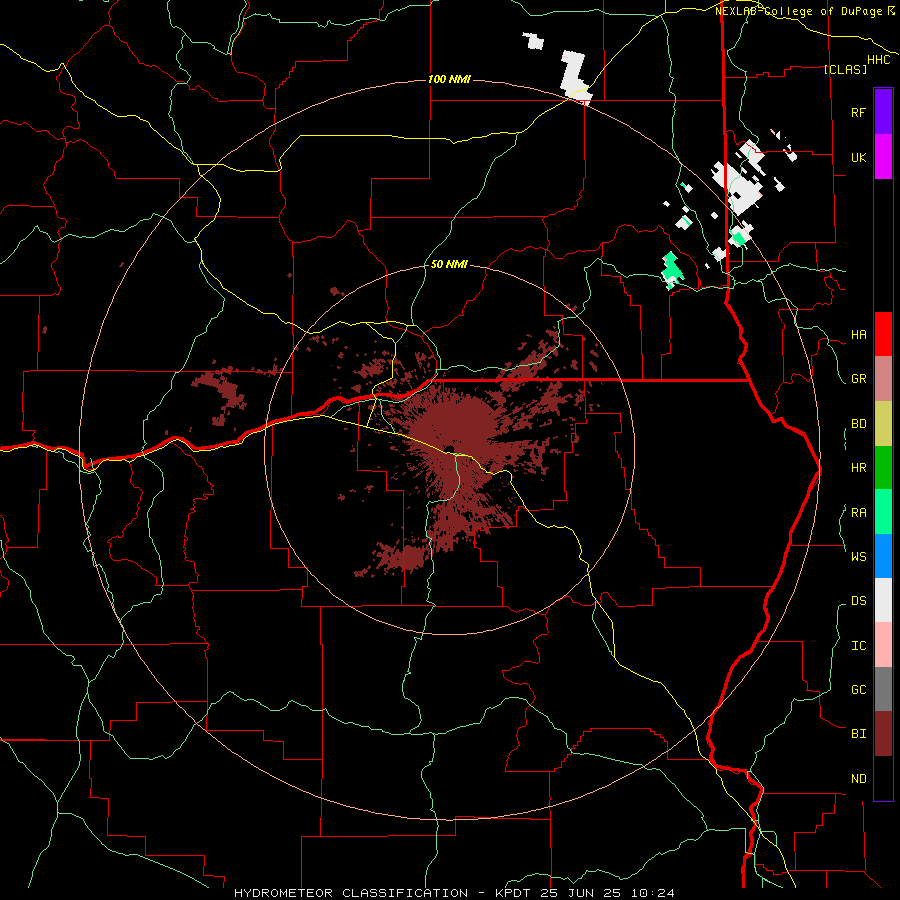Click the UK legend label
Image resolution: width=900 pixels, height=900 pixels.
coord(858,157)
